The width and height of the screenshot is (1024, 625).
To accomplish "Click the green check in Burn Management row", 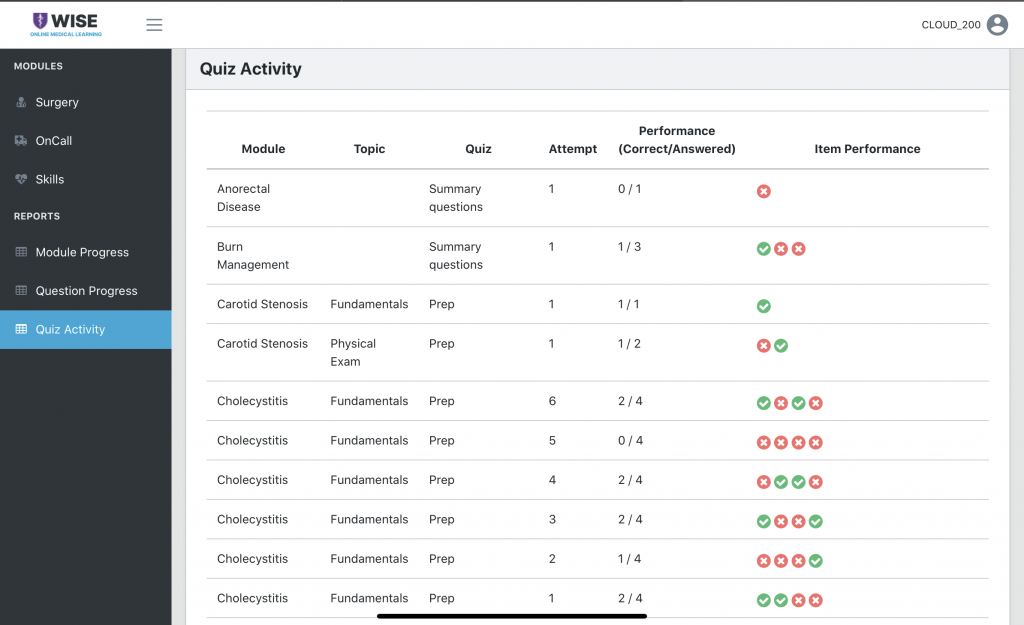I will coord(764,249).
